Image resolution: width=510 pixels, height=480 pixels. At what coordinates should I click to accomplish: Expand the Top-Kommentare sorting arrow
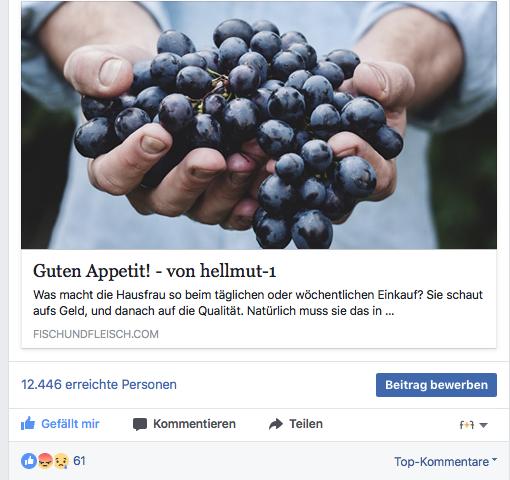click(x=494, y=460)
